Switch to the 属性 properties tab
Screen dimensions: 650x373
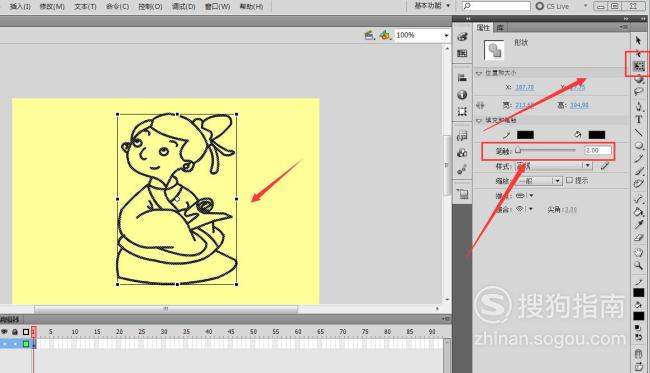coord(483,27)
